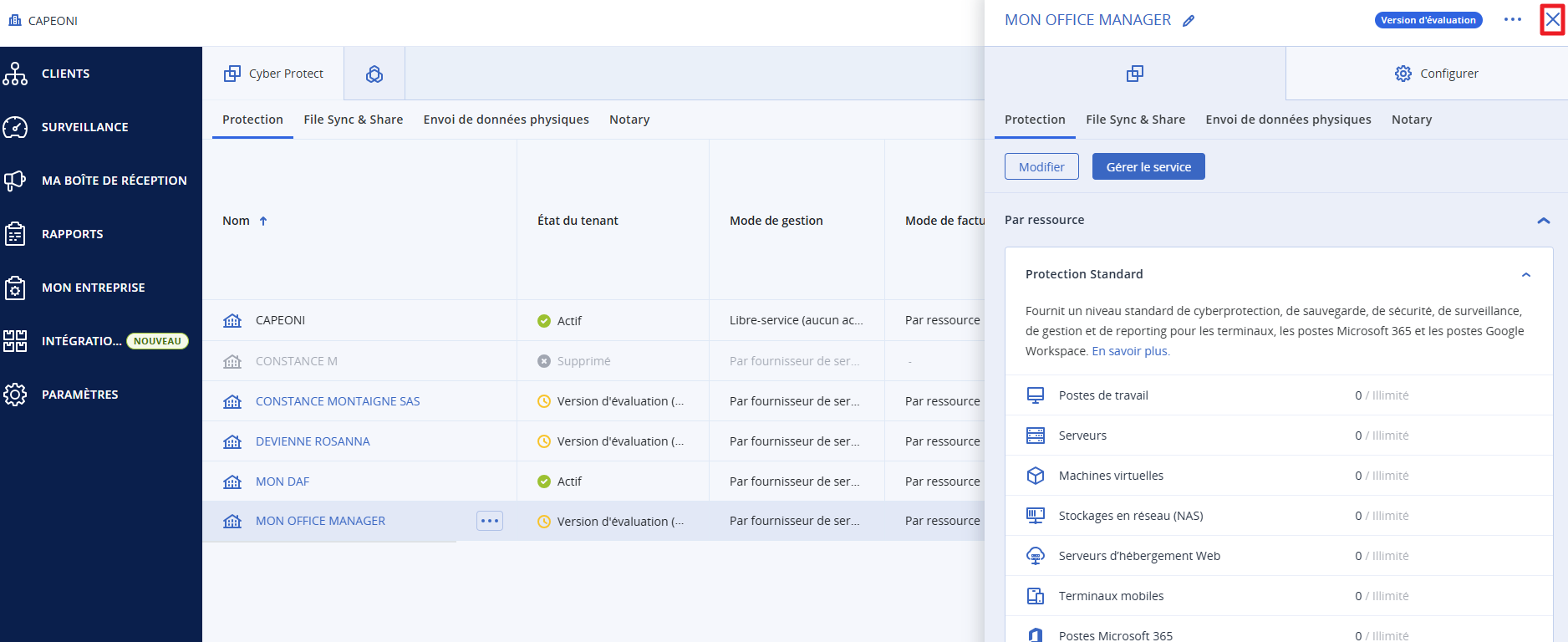Select the Notary tab in main list

coord(629,120)
